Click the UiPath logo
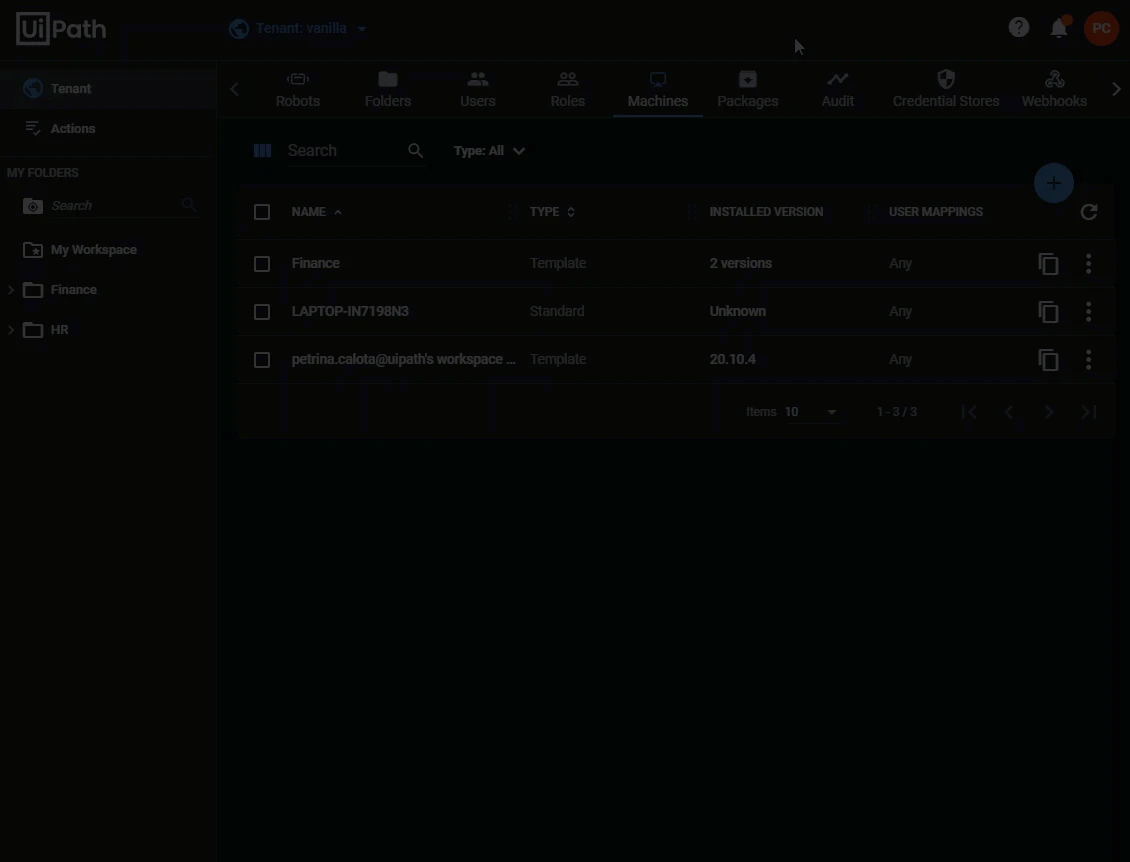Viewport: 1130px width, 862px height. (x=61, y=29)
